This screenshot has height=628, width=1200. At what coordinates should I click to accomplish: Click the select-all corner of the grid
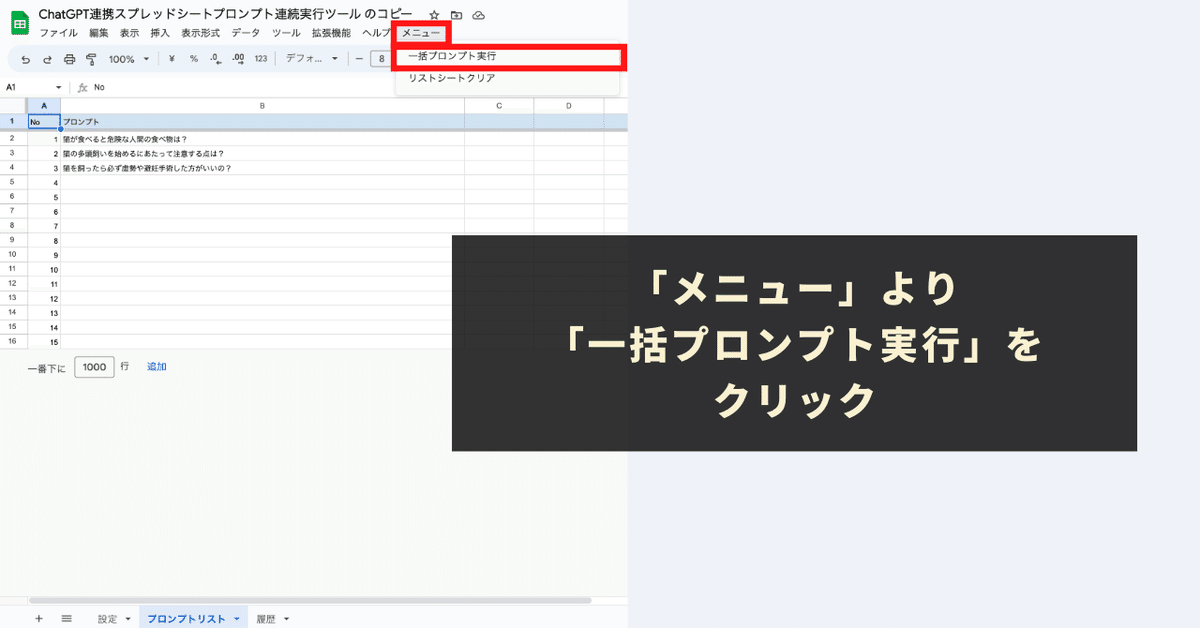pos(13,105)
